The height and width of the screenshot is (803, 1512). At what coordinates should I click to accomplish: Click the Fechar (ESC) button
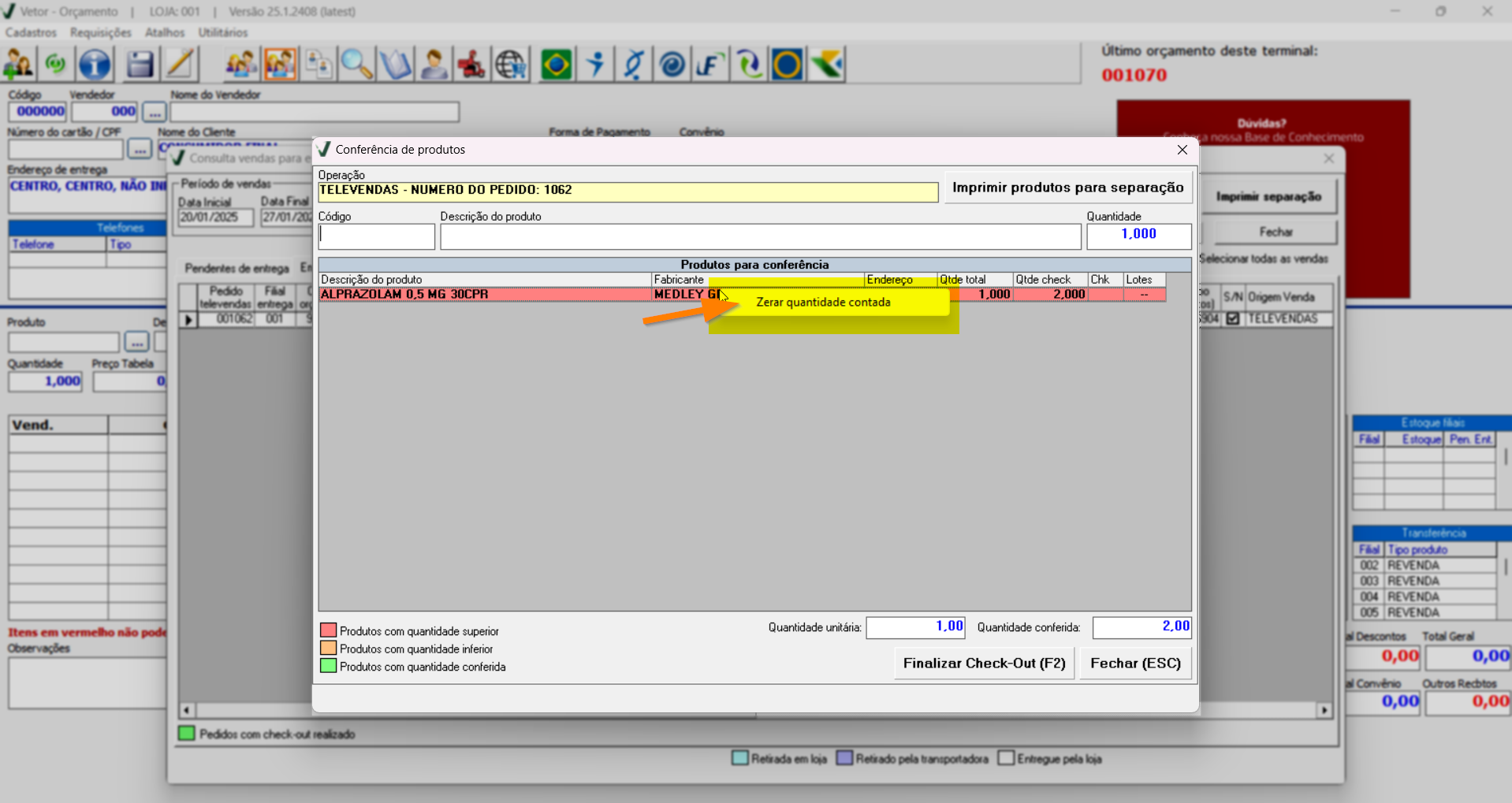tap(1135, 664)
